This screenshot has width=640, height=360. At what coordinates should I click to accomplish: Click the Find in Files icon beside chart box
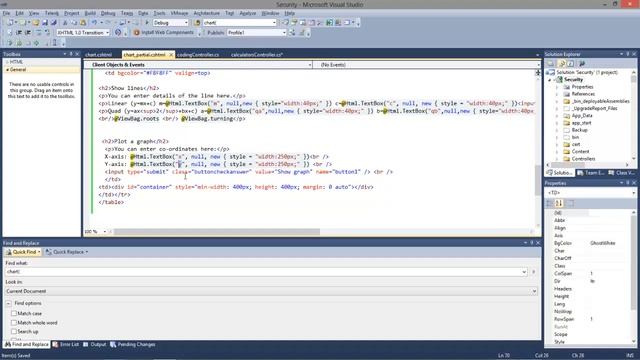click(198, 23)
